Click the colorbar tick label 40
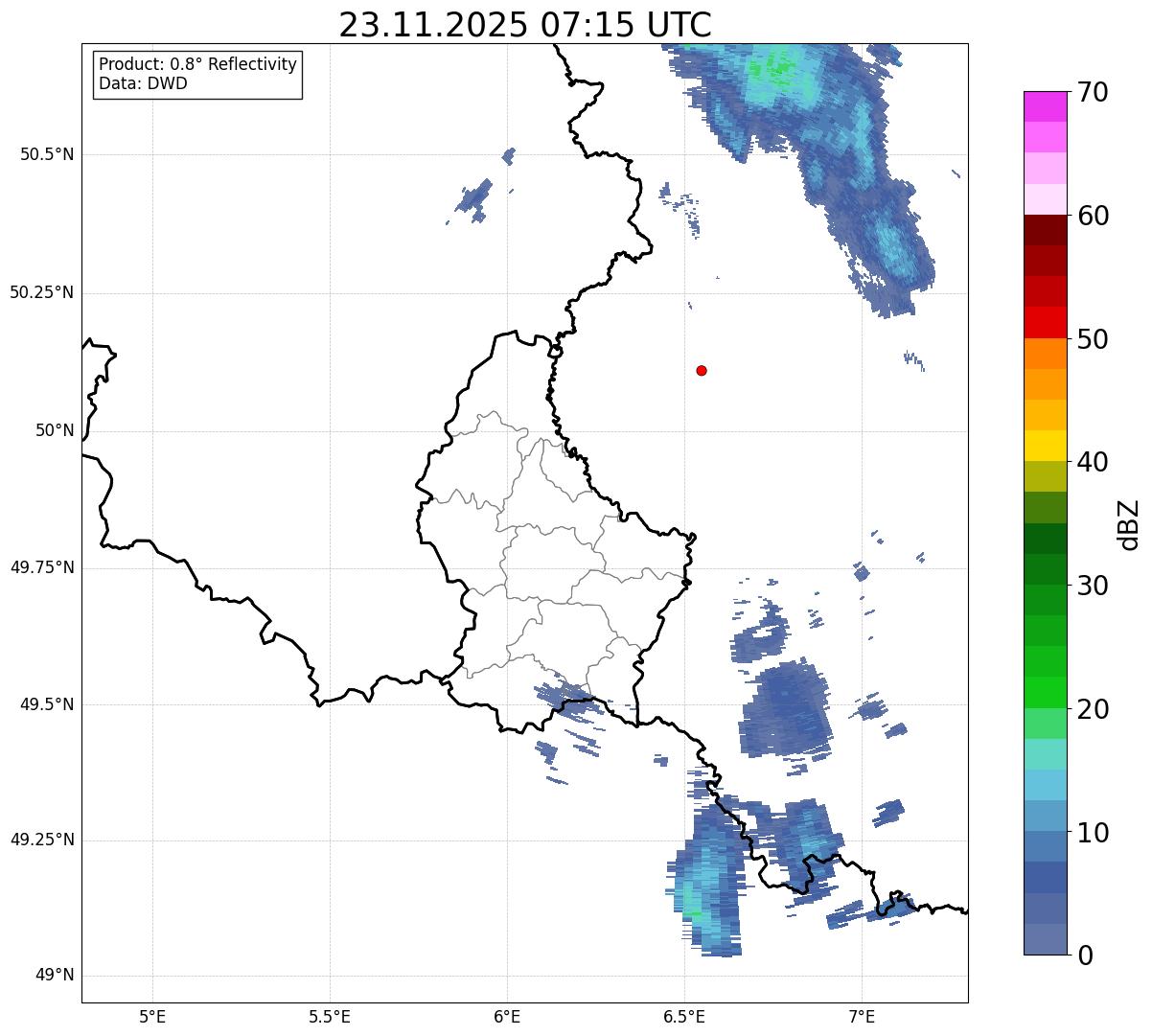The width and height of the screenshot is (1152, 1036). click(x=1093, y=462)
